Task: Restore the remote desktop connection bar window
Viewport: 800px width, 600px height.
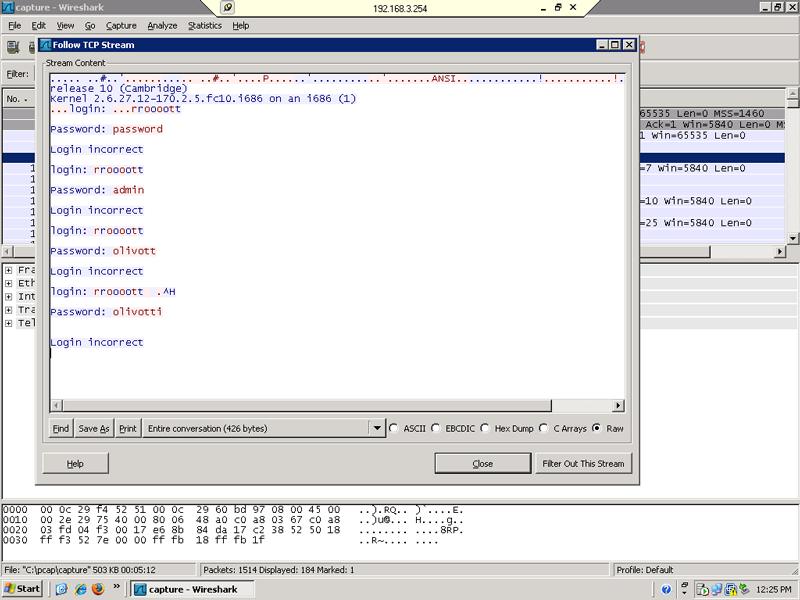Action: click(558, 7)
